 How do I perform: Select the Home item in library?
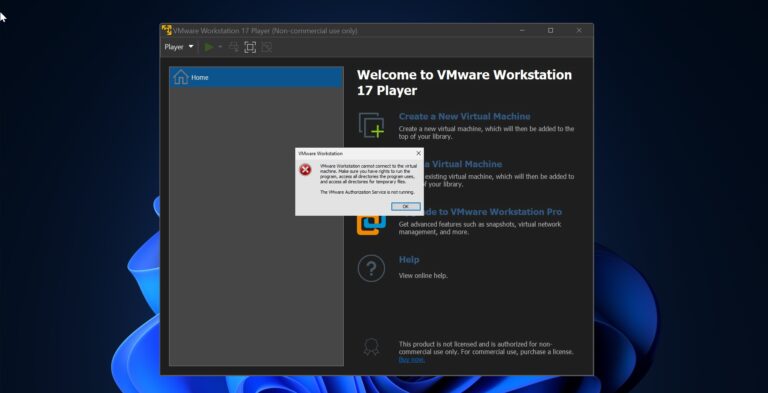coord(256,77)
